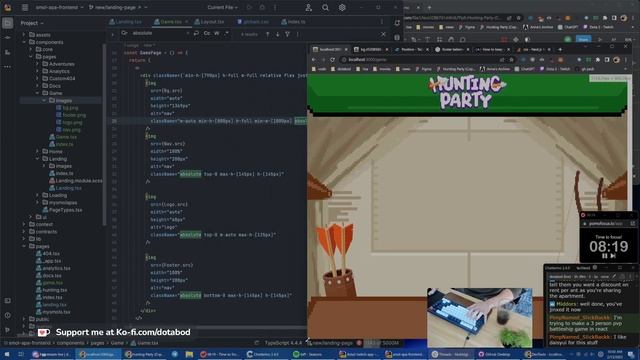Switch to Landing.tsx editor tab
Image resolution: width=640 pixels, height=360 pixels.
click(x=126, y=22)
